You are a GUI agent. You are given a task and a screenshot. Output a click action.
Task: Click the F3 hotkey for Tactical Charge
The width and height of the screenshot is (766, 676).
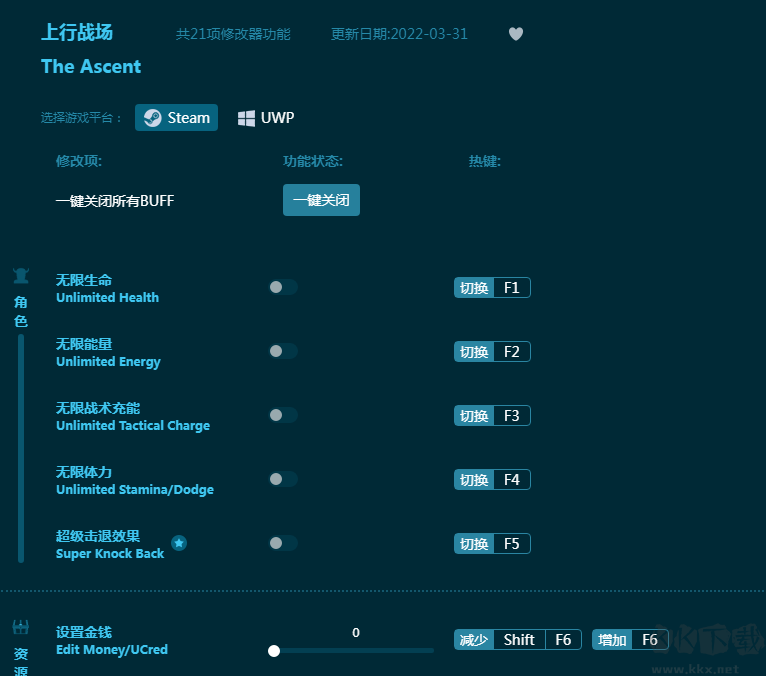click(492, 416)
